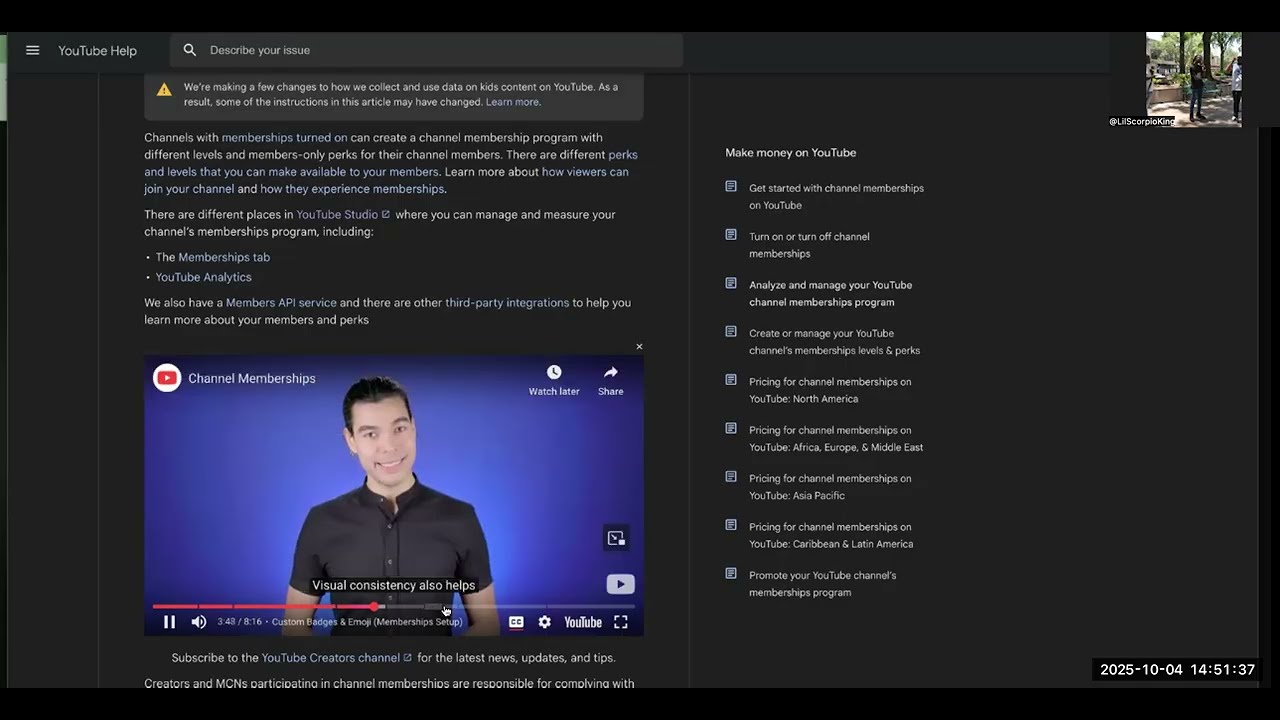Toggle closed captions on the video
The image size is (1280, 720).
coord(516,622)
